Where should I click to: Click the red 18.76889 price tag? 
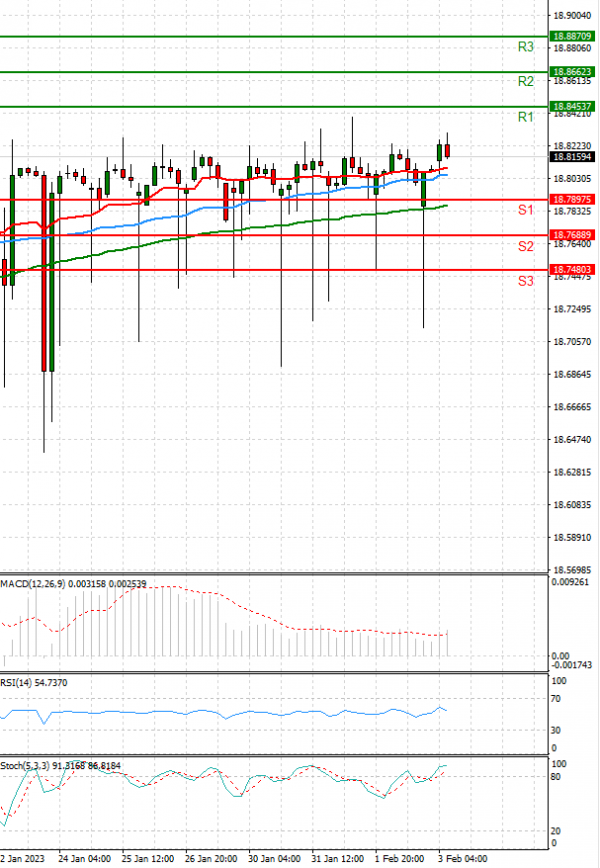tap(572, 235)
